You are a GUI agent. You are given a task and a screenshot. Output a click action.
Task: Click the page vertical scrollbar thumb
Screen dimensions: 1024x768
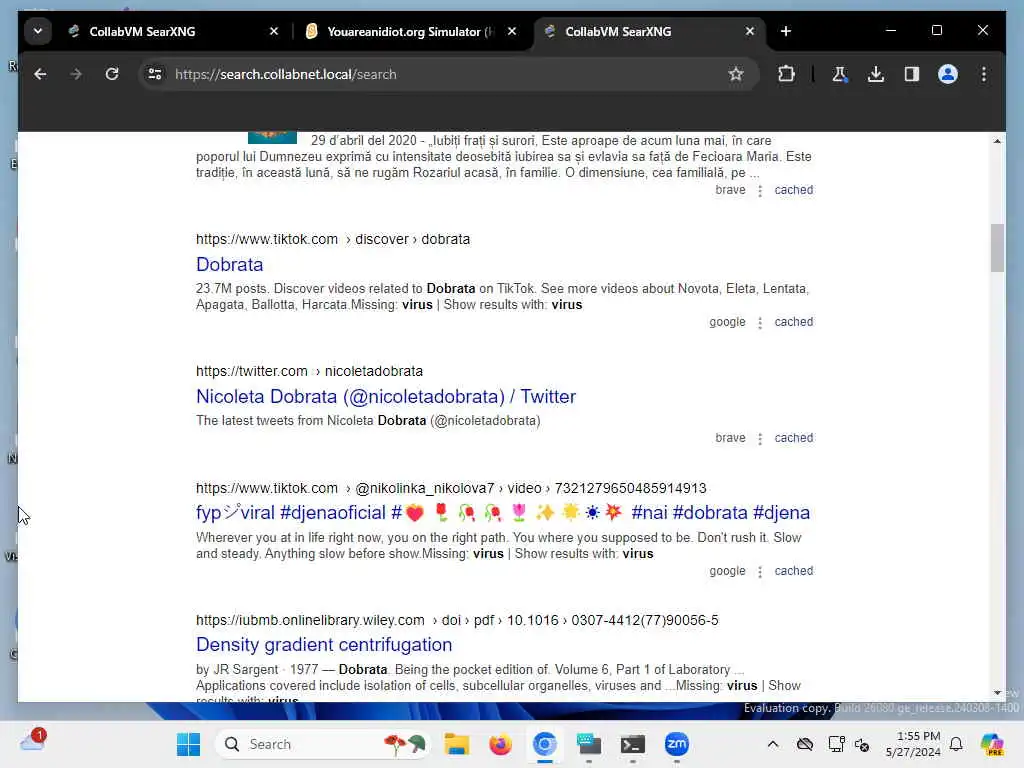pos(997,248)
